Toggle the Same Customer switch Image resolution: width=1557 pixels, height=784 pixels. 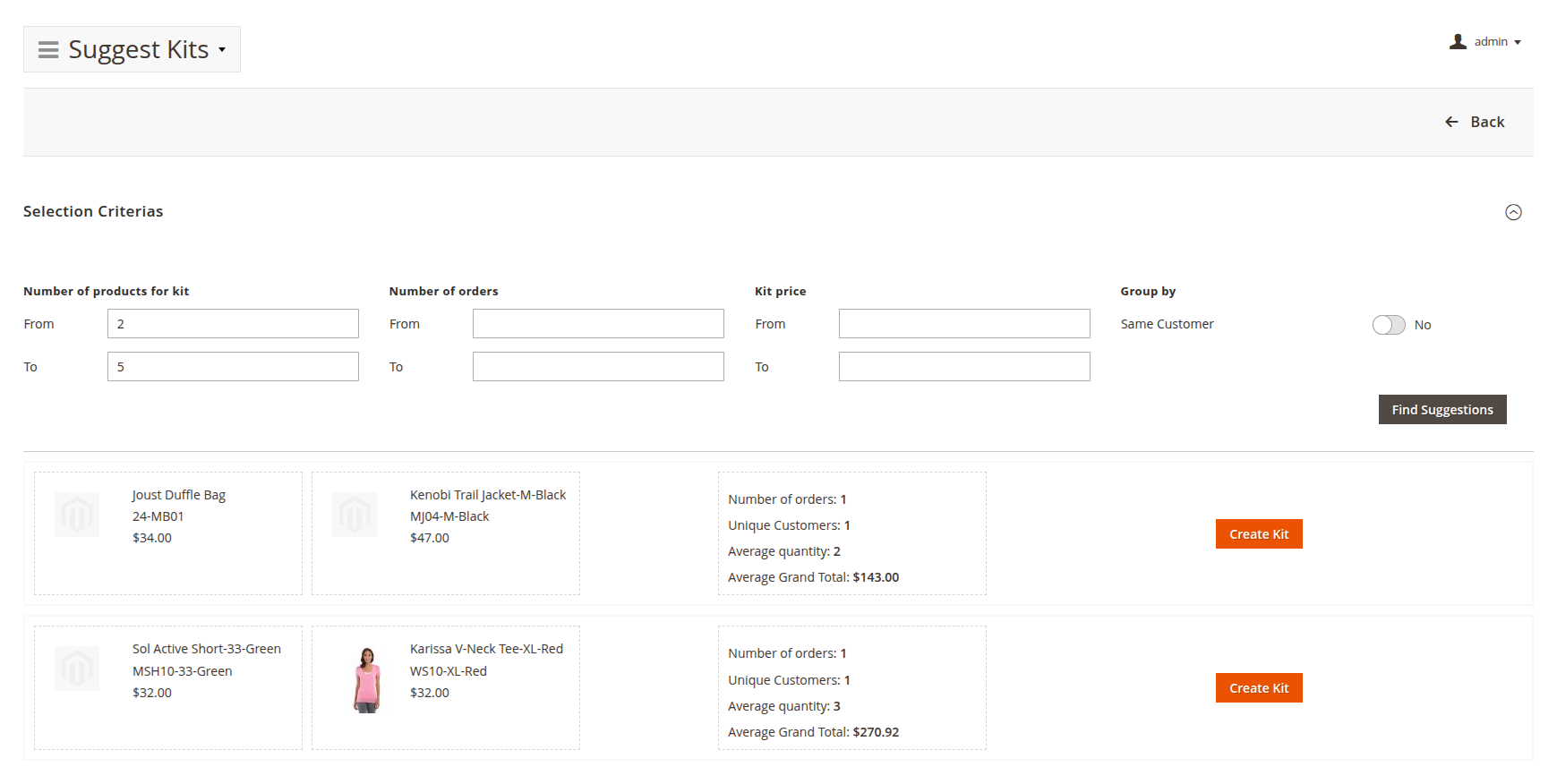click(x=1389, y=325)
